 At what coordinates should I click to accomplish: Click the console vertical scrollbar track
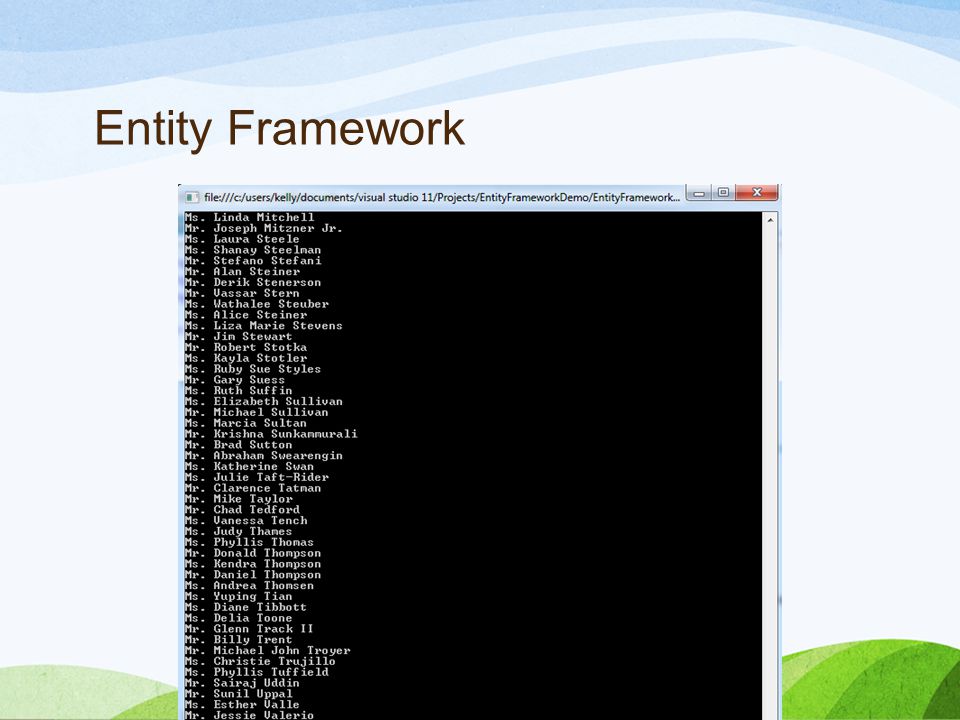[x=770, y=471]
